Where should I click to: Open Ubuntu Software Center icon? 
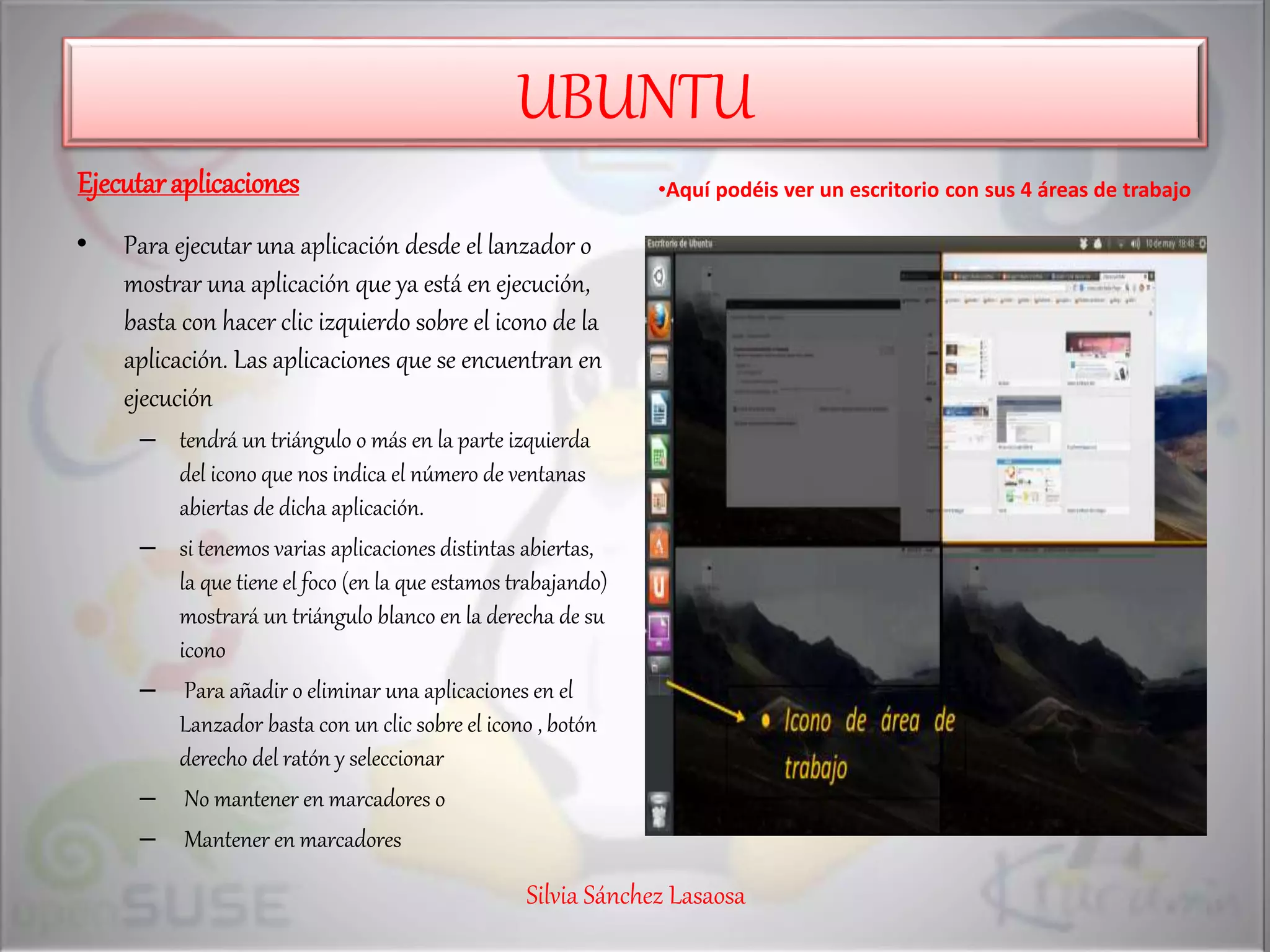659,542
